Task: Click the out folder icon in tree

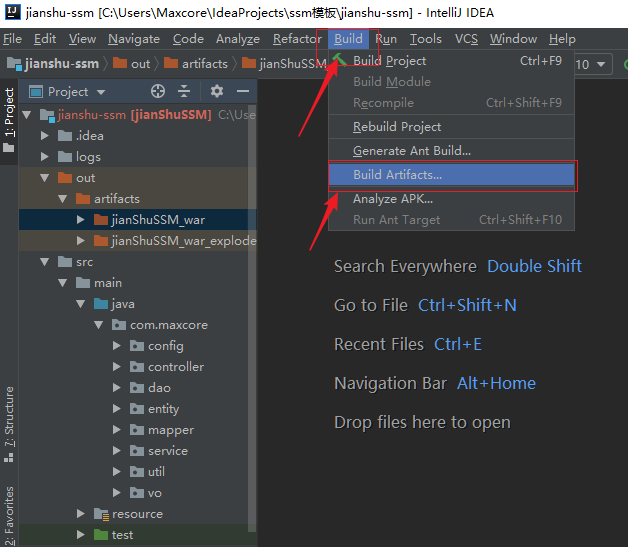Action: point(64,177)
